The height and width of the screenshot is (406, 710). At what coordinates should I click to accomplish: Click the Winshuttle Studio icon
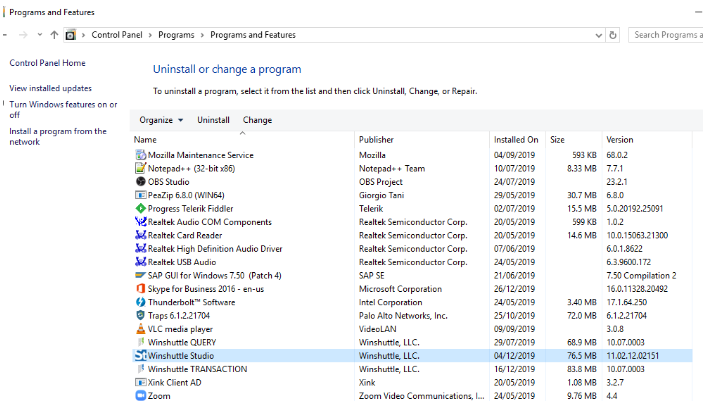pyautogui.click(x=140, y=355)
